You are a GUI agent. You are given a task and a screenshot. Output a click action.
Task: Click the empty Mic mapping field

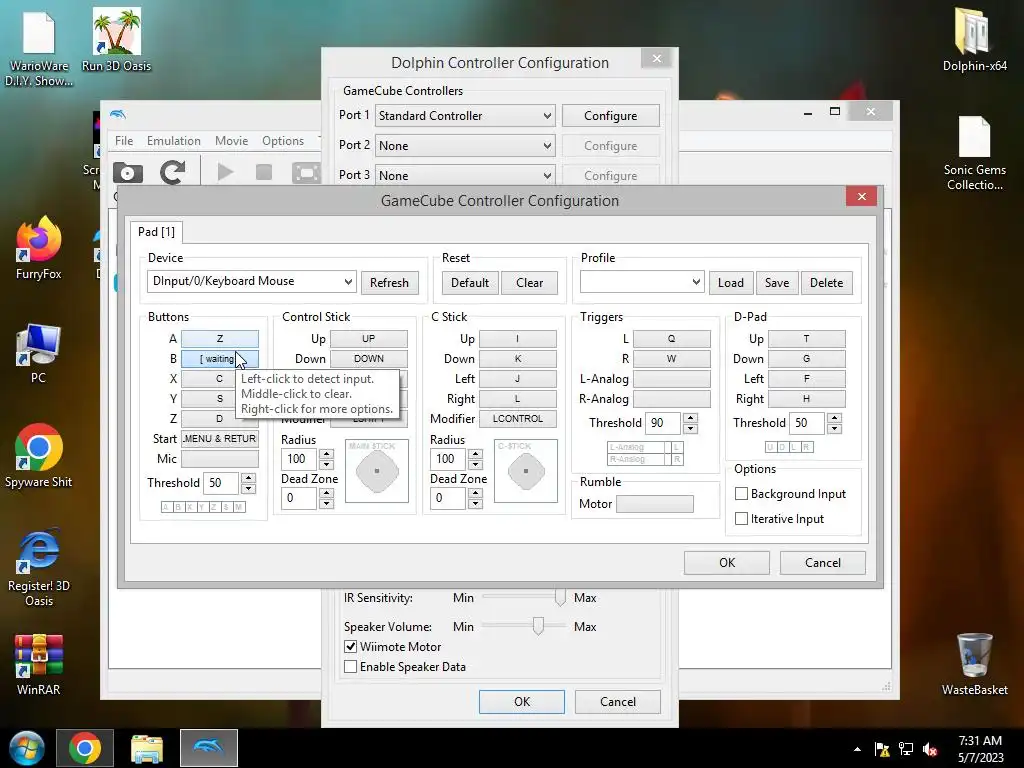[x=219, y=458]
